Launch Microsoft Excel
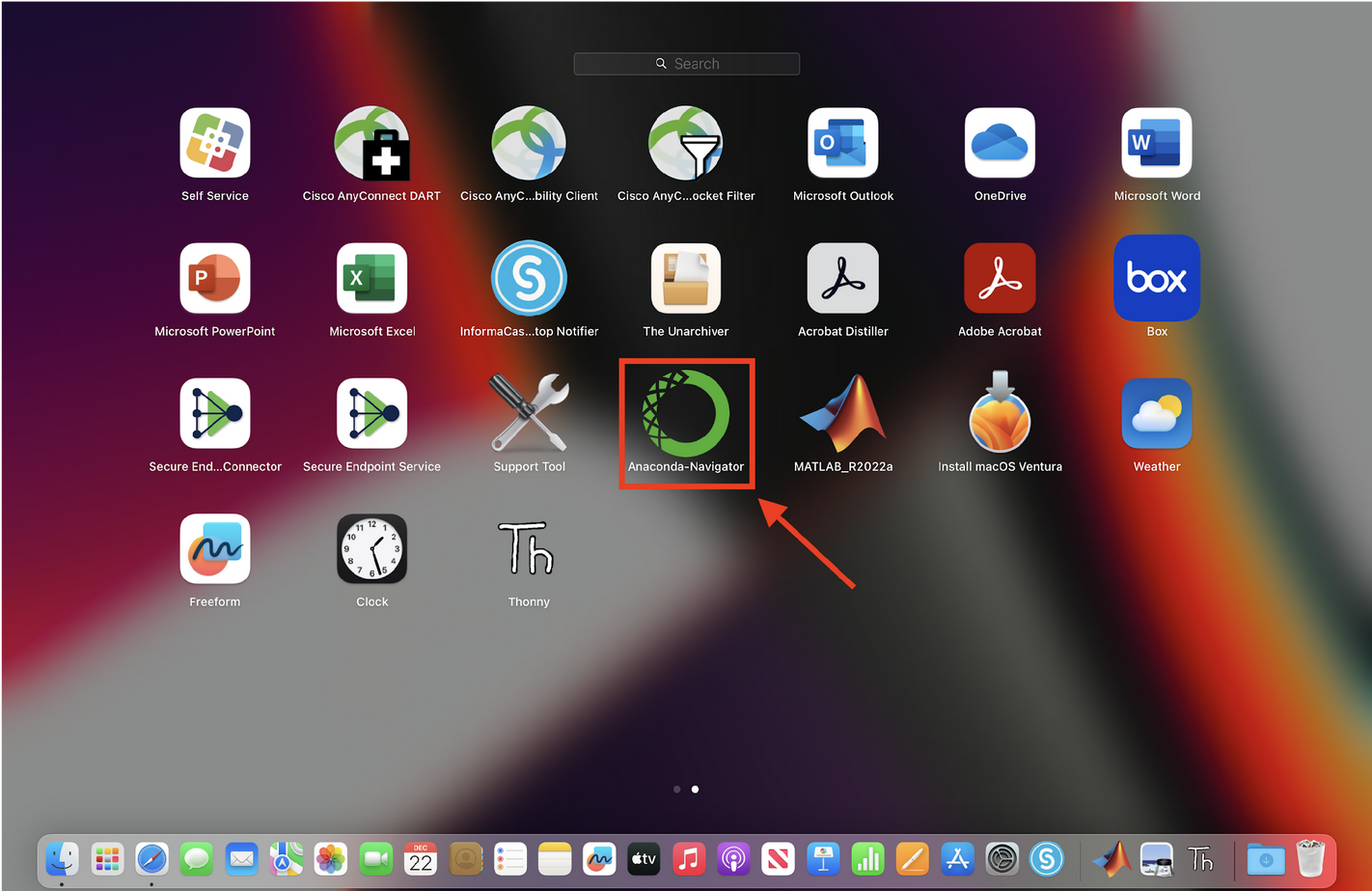Viewport: 1372px width, 891px height. 372,278
